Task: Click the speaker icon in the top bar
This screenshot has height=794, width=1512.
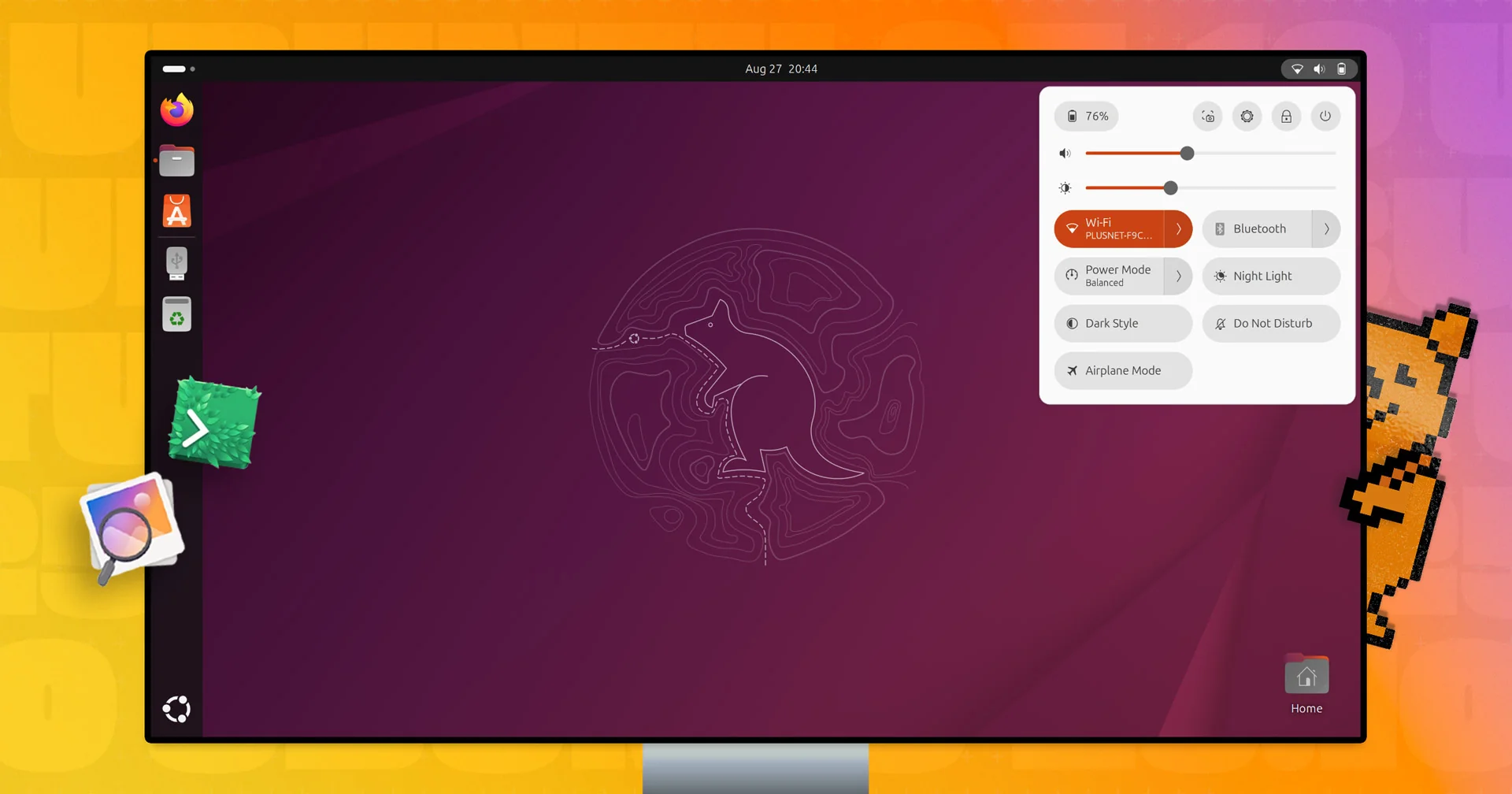Action: [x=1319, y=69]
